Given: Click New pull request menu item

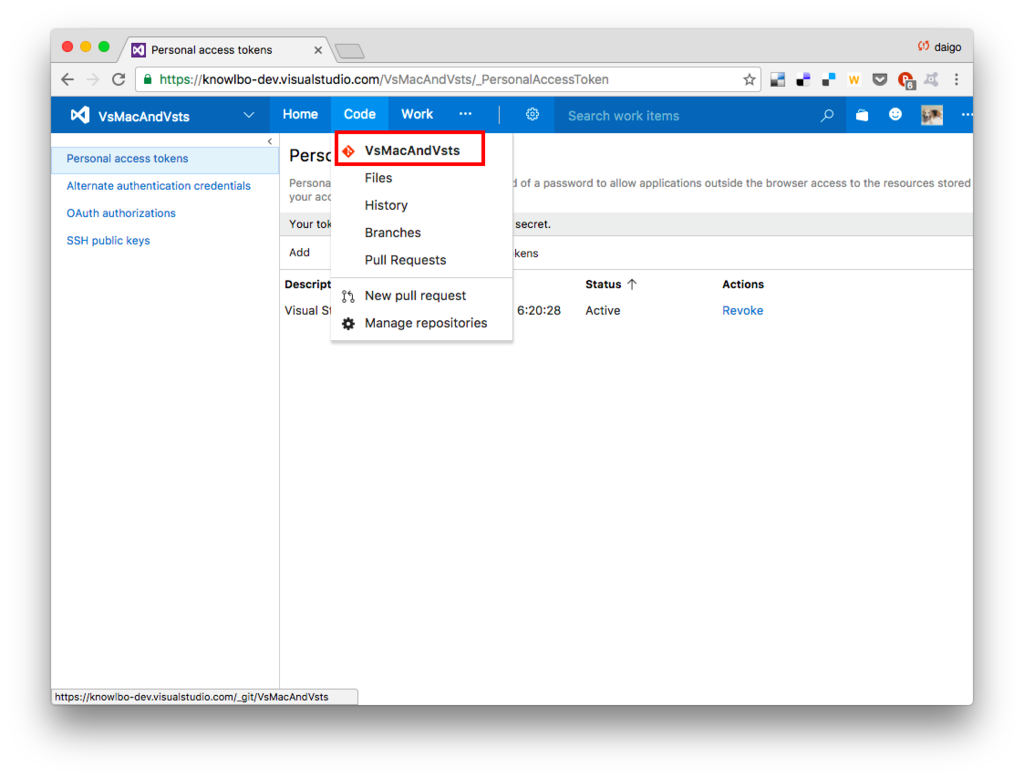Looking at the screenshot, I should [415, 295].
